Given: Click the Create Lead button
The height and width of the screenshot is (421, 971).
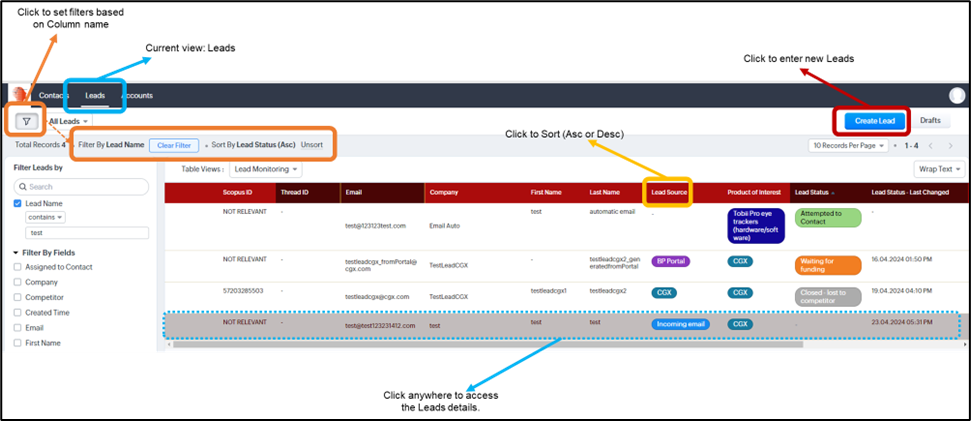Looking at the screenshot, I should click(x=874, y=121).
